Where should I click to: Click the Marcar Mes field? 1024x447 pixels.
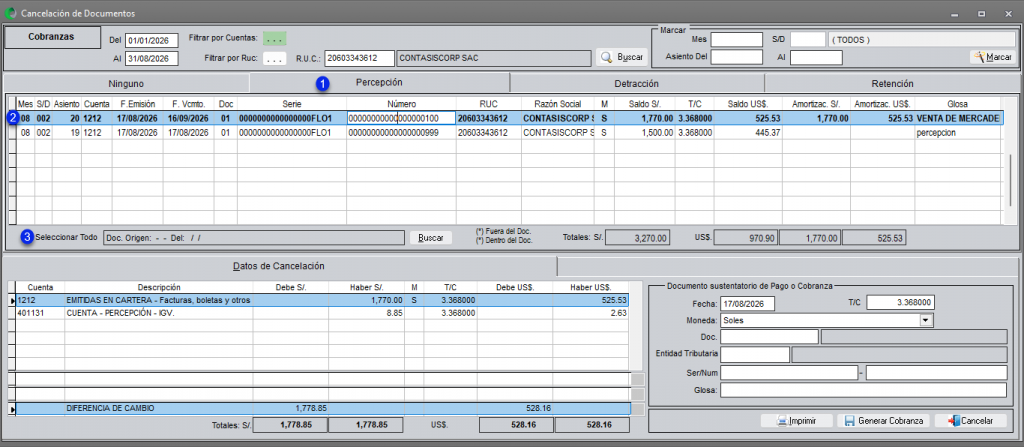pyautogui.click(x=737, y=39)
